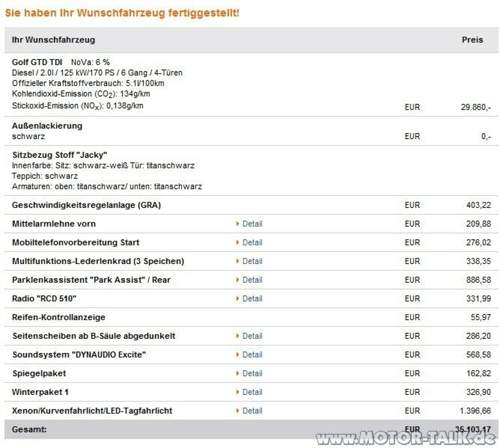Click arrow icon beside Radio RCD 510 Detail
Viewport: 500px width, 448px height.
[x=237, y=298]
